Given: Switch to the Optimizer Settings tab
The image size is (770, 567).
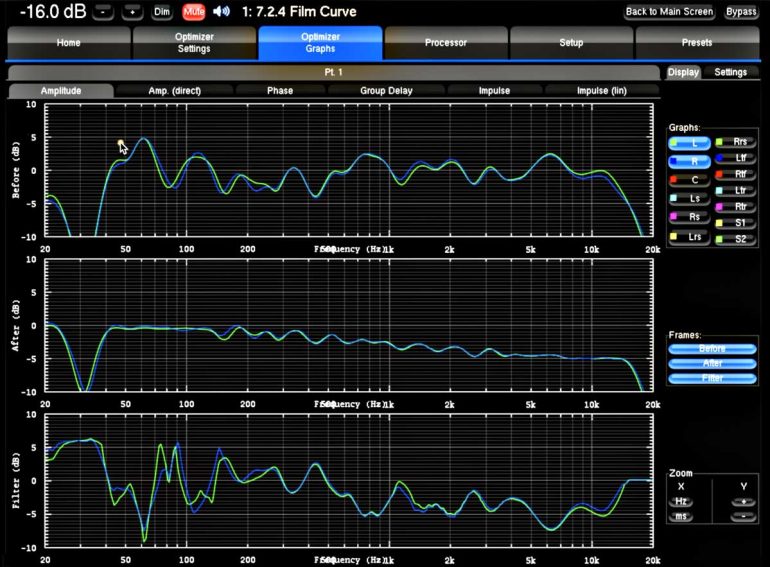Looking at the screenshot, I should (194, 44).
